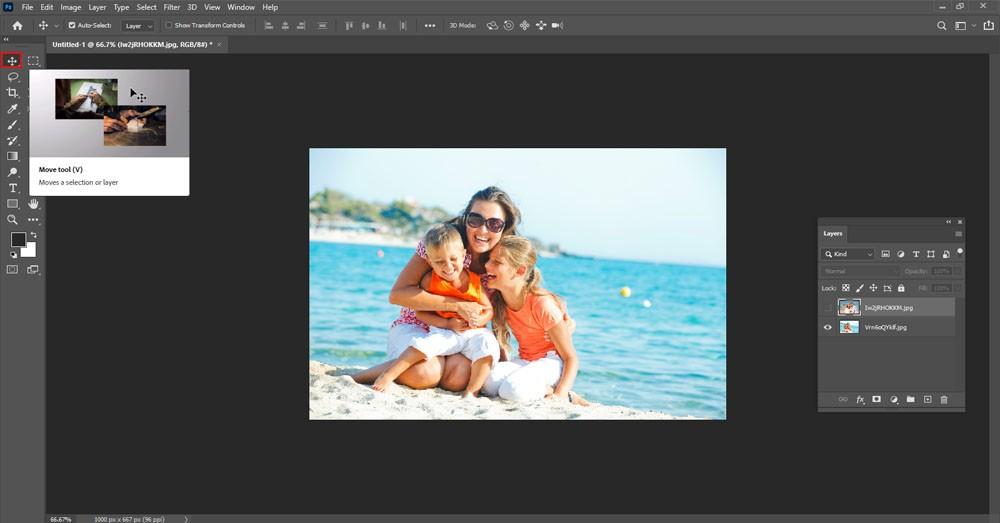Open the Layers panel menu
1000x523 pixels.
pyautogui.click(x=958, y=233)
